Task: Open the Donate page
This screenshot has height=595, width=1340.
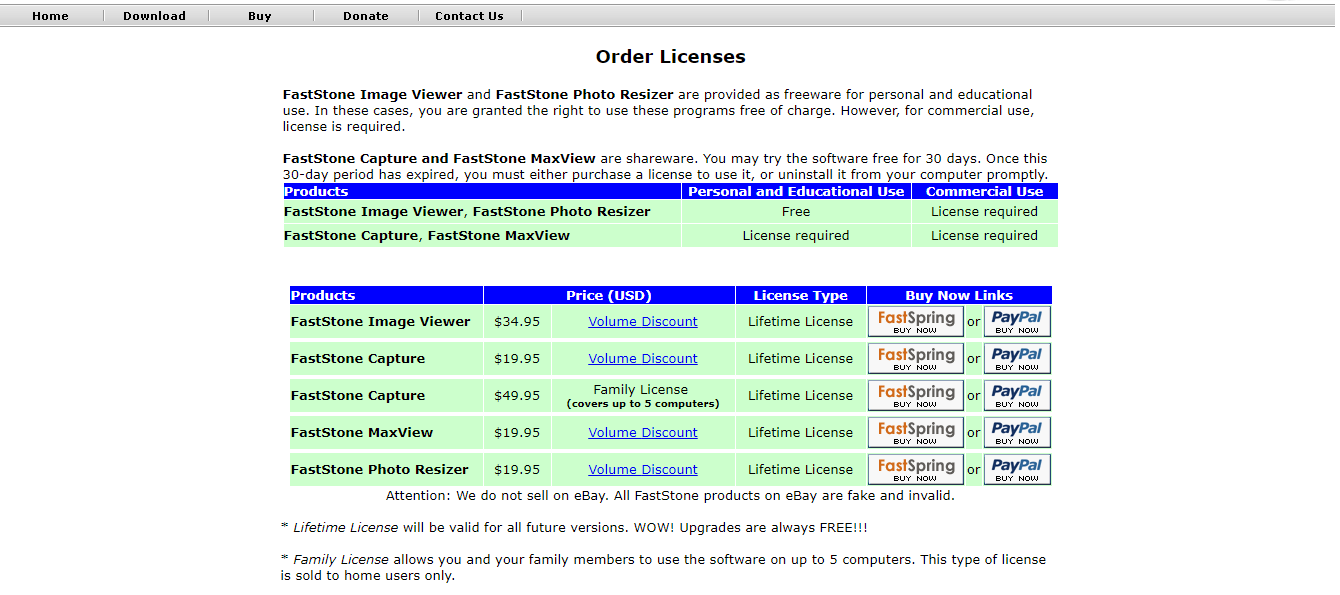Action: pyautogui.click(x=365, y=16)
